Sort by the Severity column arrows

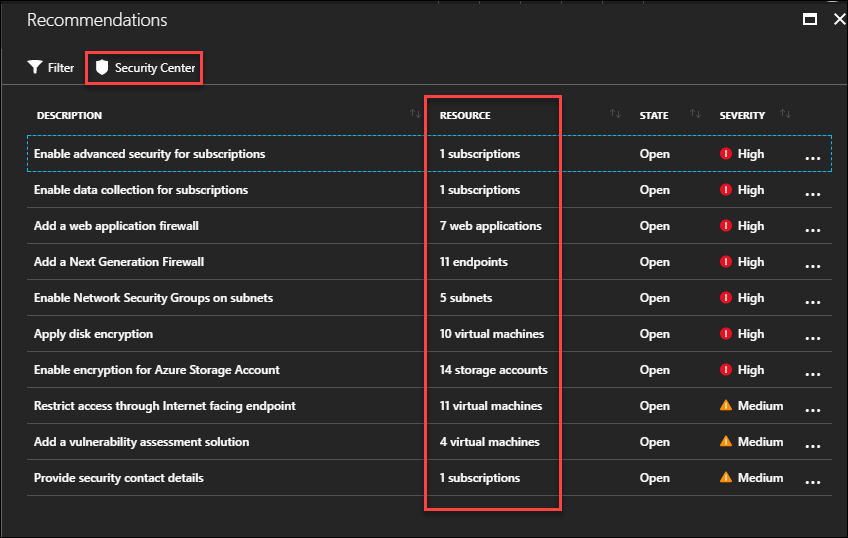click(785, 114)
